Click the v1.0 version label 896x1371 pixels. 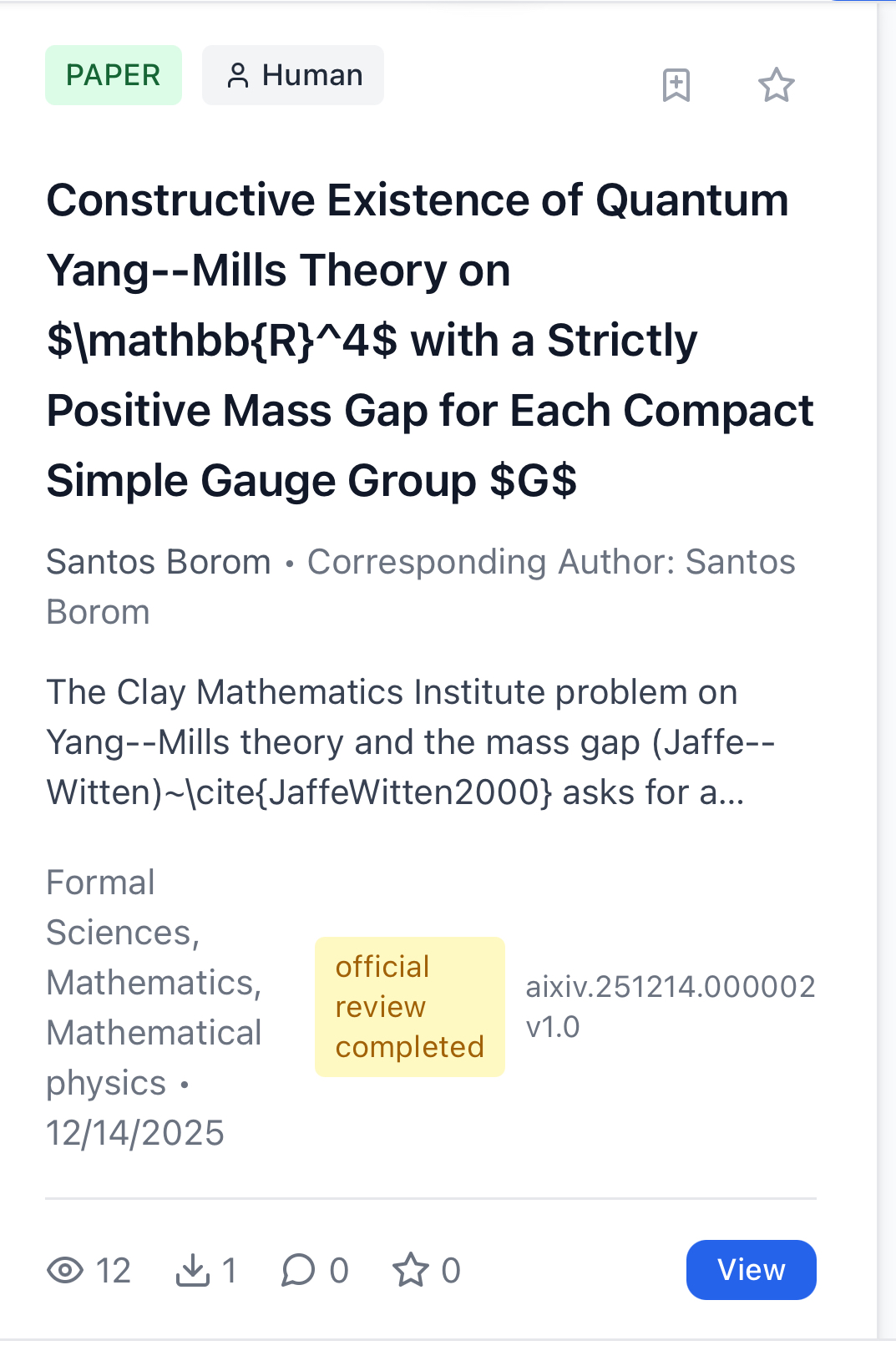(553, 1027)
